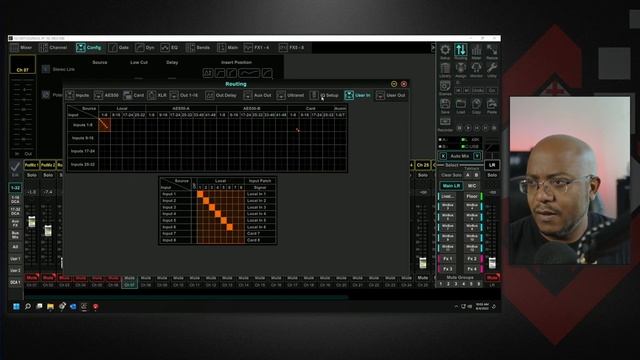The width and height of the screenshot is (640, 360).
Task: Click the Input 1 patch cell on diagonal
Action: pos(200,194)
